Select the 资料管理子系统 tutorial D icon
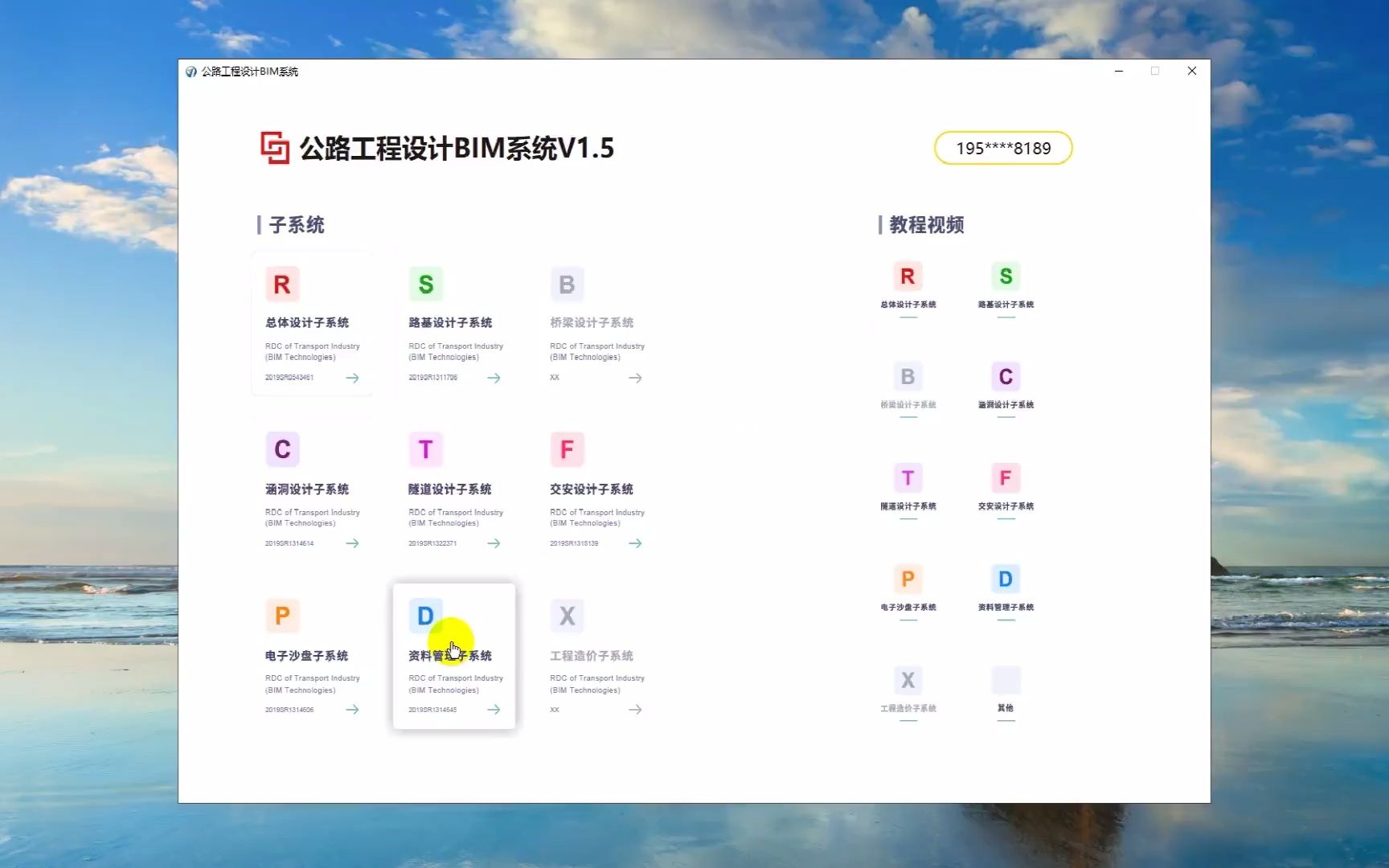Image resolution: width=1389 pixels, height=868 pixels. pyautogui.click(x=1006, y=579)
